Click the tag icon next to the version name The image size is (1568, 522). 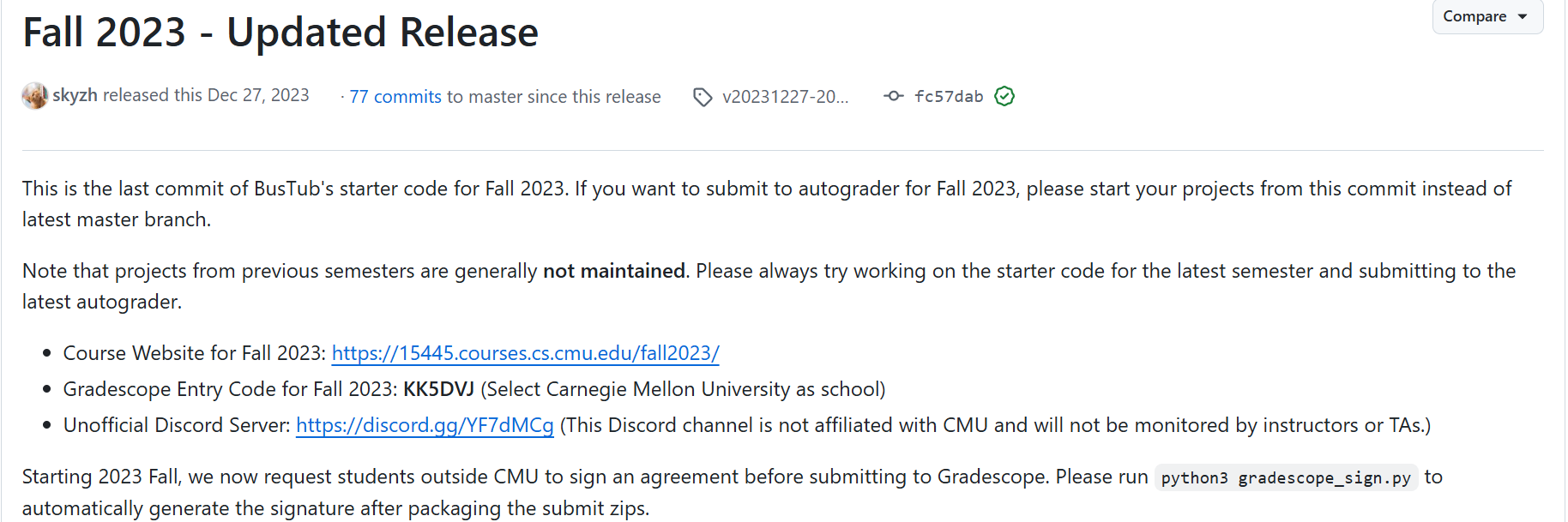[703, 97]
